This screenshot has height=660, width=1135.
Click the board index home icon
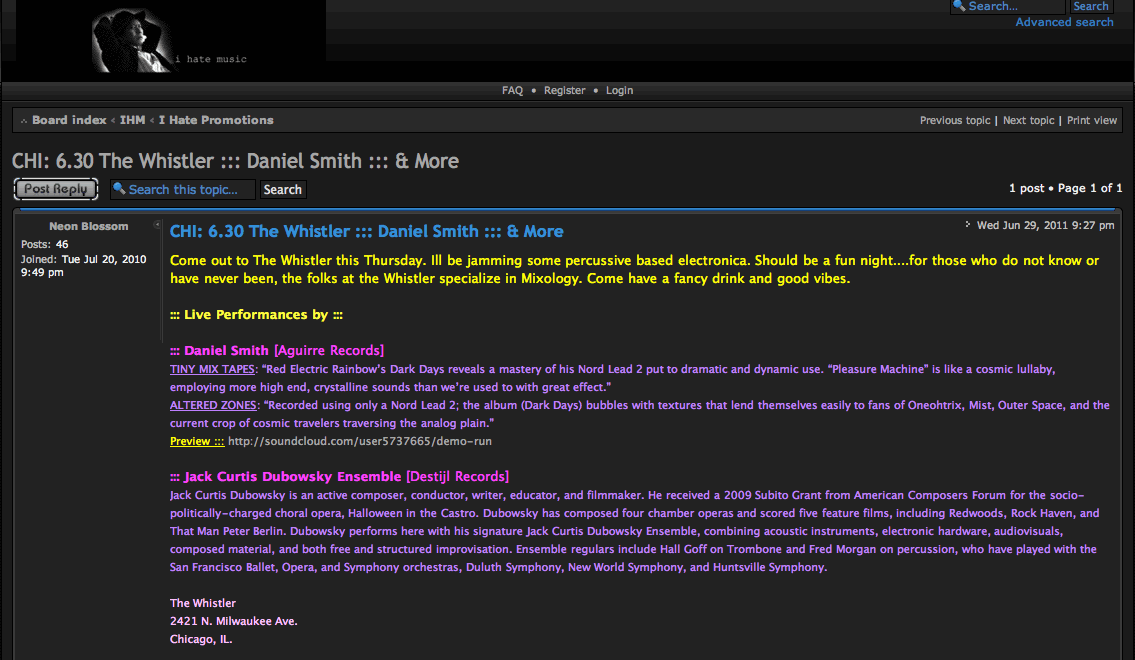(24, 121)
